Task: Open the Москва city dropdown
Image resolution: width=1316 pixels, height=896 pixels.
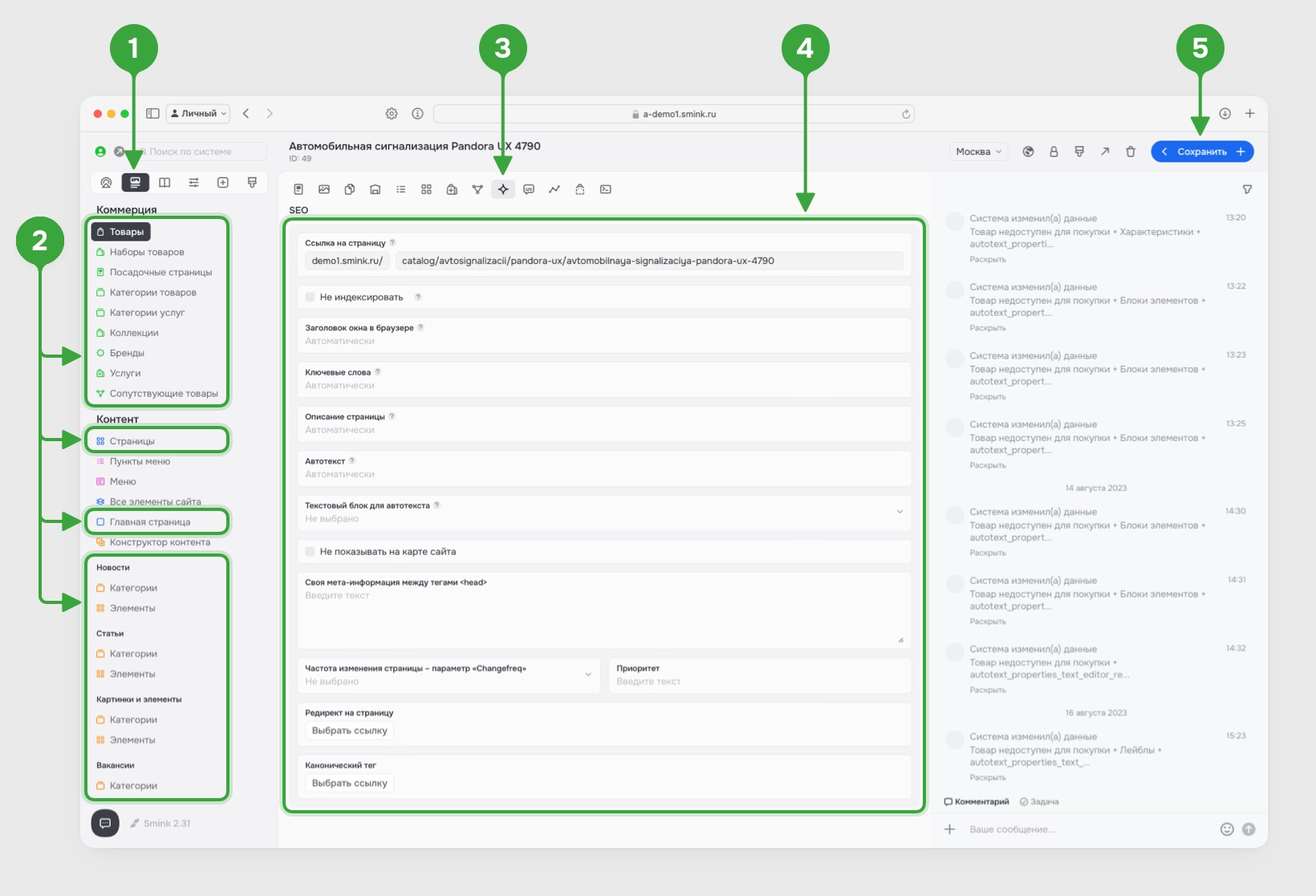Action: (978, 152)
